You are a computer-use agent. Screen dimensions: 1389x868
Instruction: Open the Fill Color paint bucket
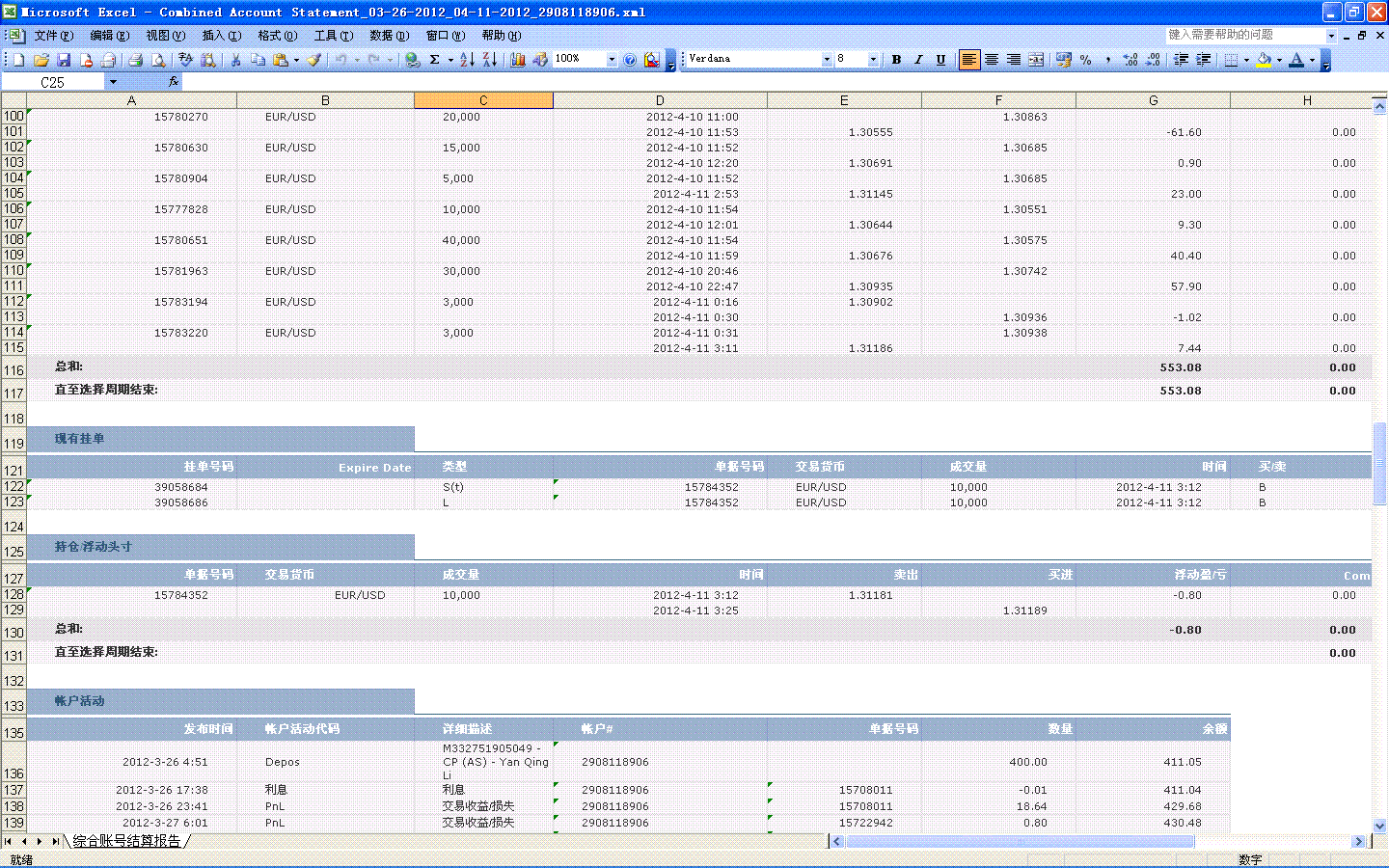(x=1263, y=60)
